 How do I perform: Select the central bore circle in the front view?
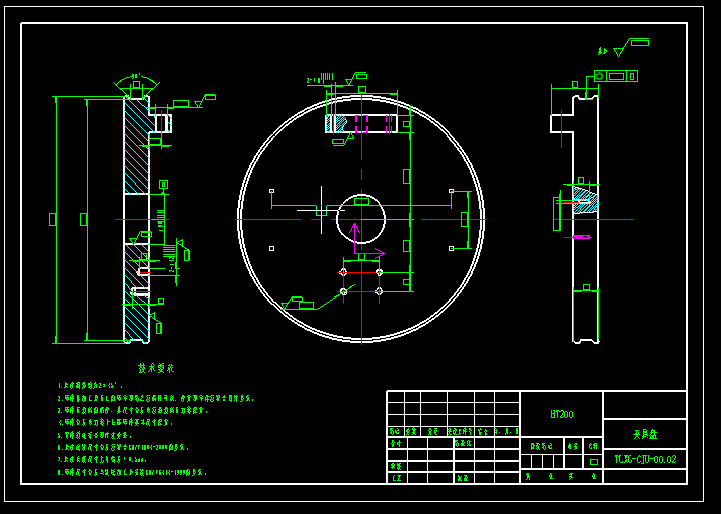pos(361,219)
